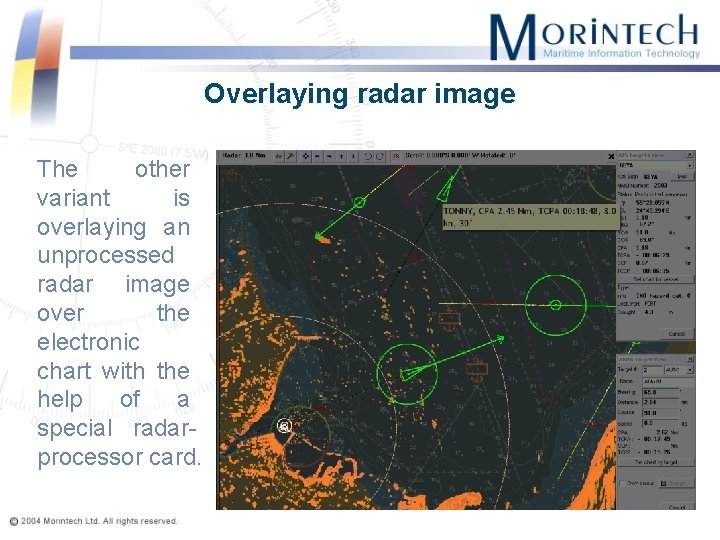Close the radar toolbar with the X
Screen dimensions: 720x540
(611, 157)
